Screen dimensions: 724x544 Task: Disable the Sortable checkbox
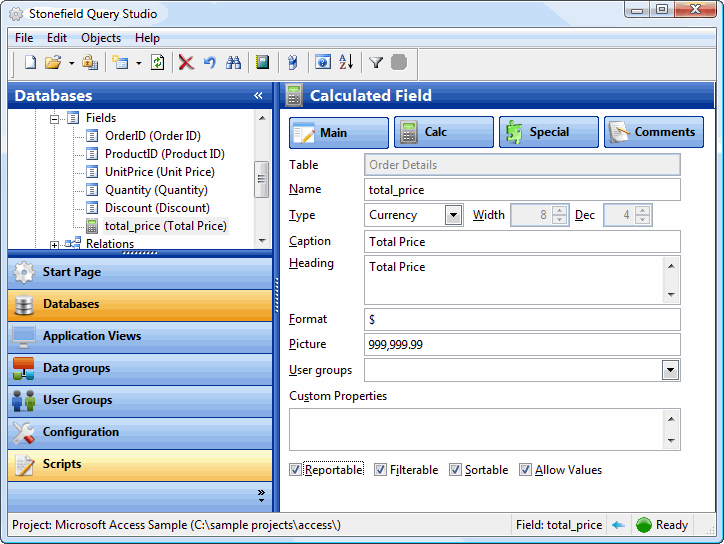coord(455,470)
